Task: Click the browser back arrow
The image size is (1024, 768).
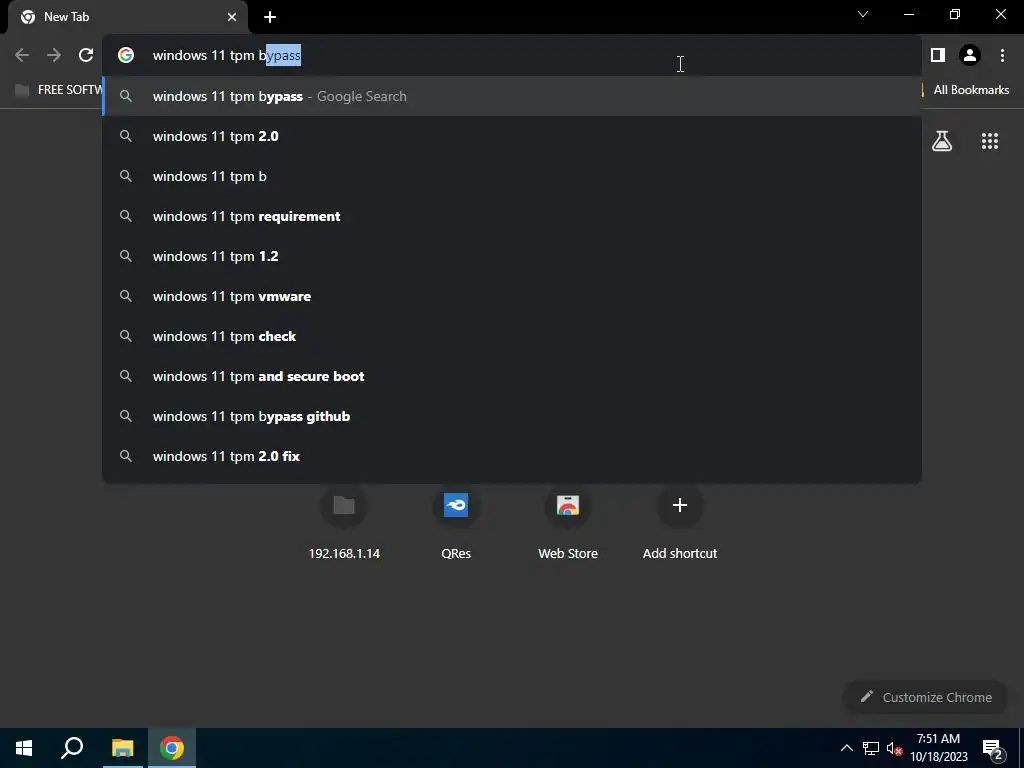Action: pos(22,55)
